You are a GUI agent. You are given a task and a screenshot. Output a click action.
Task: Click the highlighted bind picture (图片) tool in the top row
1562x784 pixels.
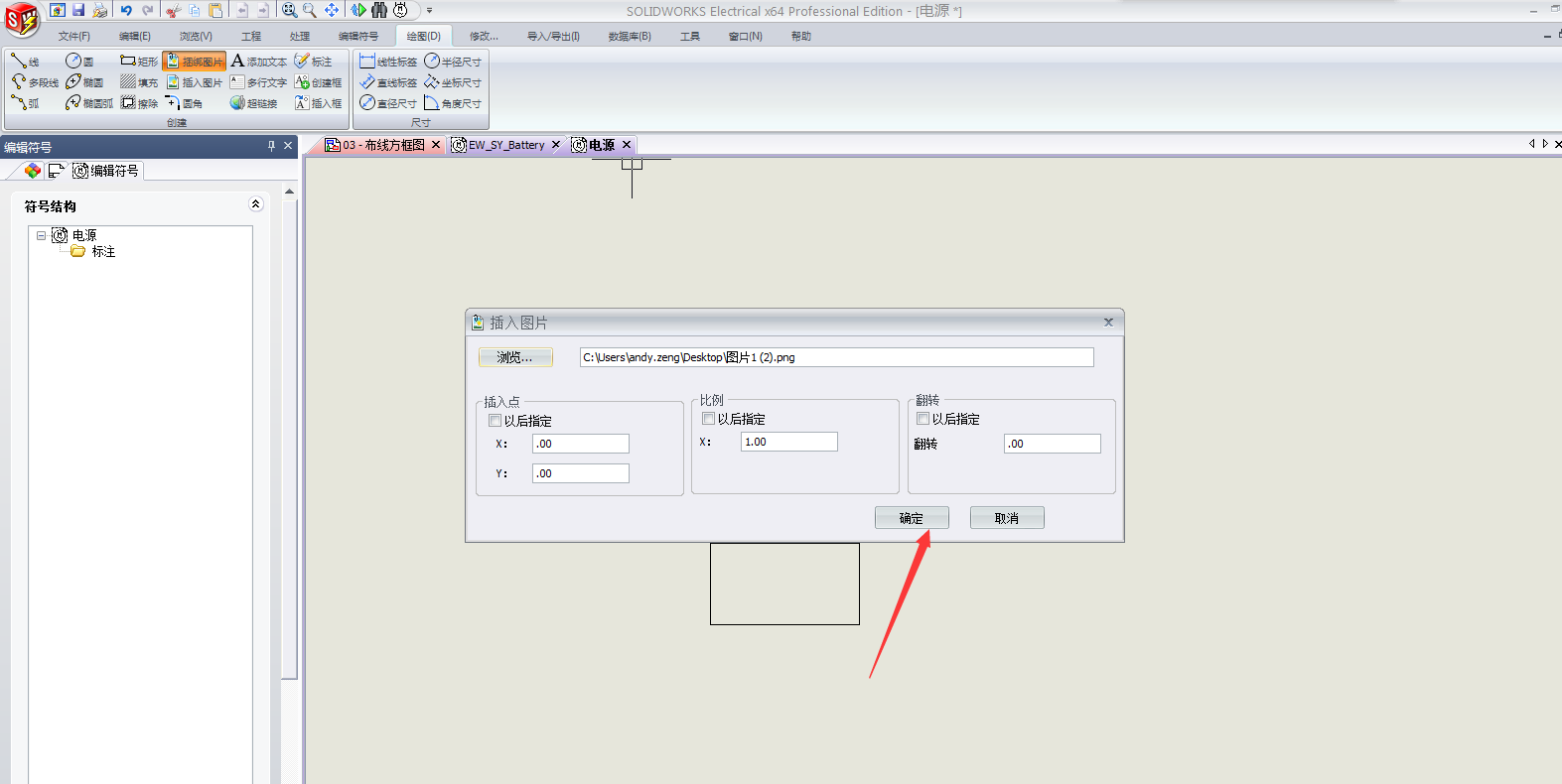point(195,62)
